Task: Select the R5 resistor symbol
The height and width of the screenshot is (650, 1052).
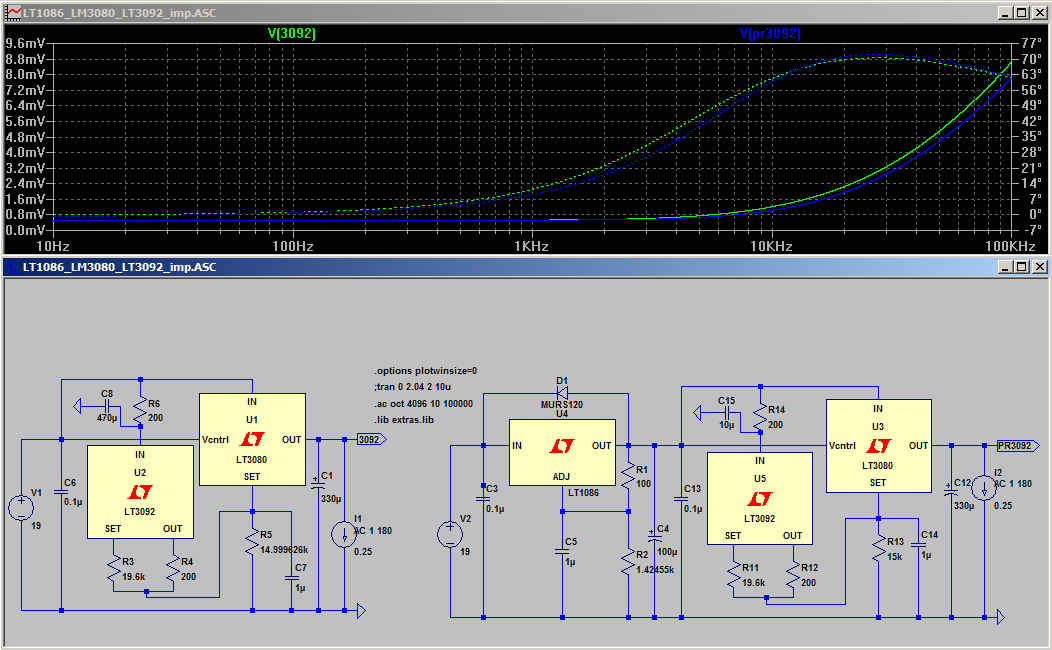Action: 252,542
